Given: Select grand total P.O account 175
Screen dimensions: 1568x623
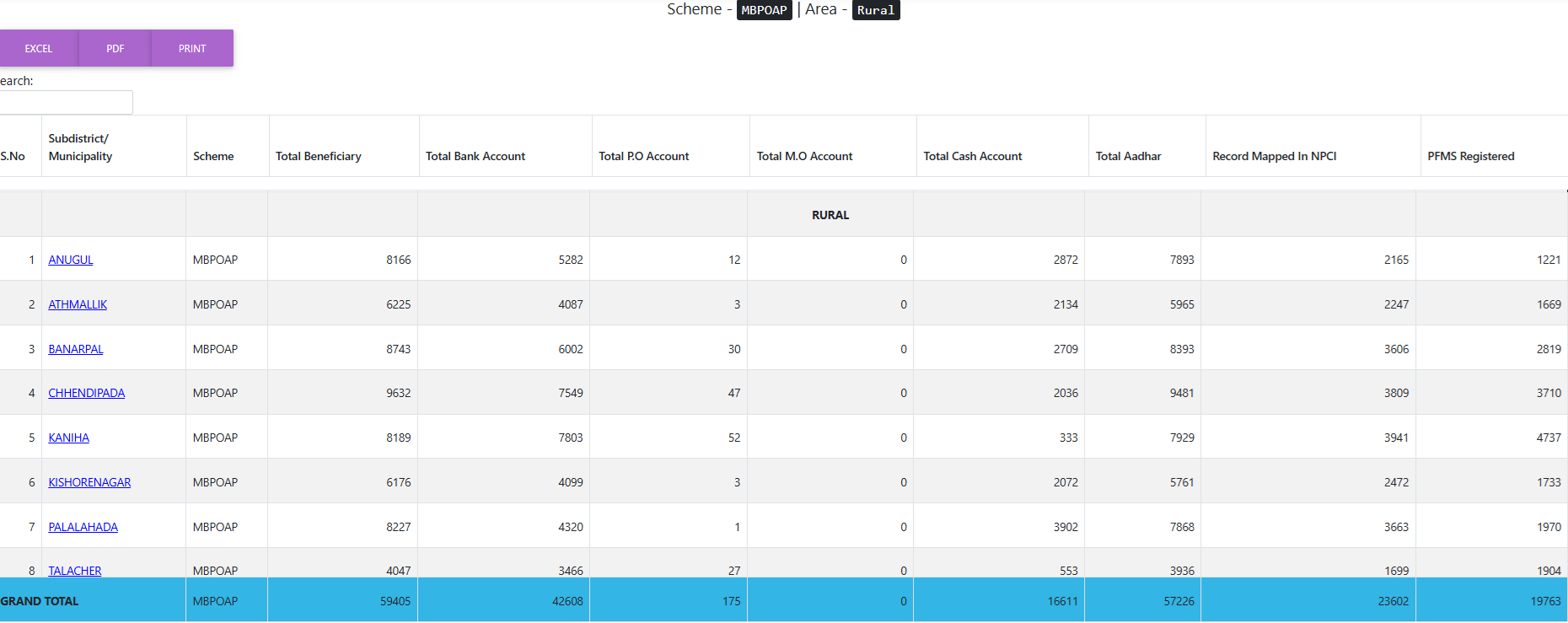Looking at the screenshot, I should click(x=732, y=601).
